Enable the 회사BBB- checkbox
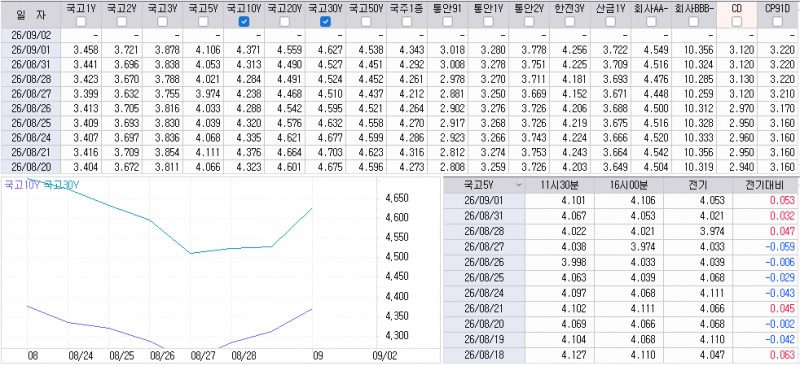This screenshot has height=366, width=800. click(693, 21)
